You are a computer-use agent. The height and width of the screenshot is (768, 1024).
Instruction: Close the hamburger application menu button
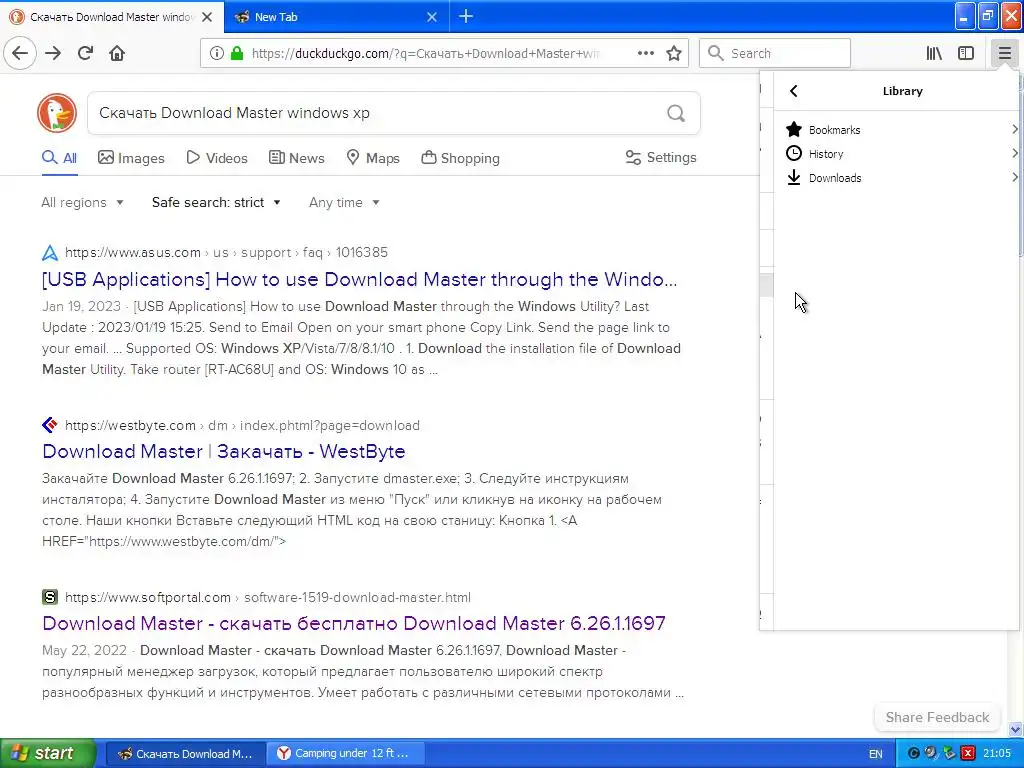pyautogui.click(x=1004, y=53)
